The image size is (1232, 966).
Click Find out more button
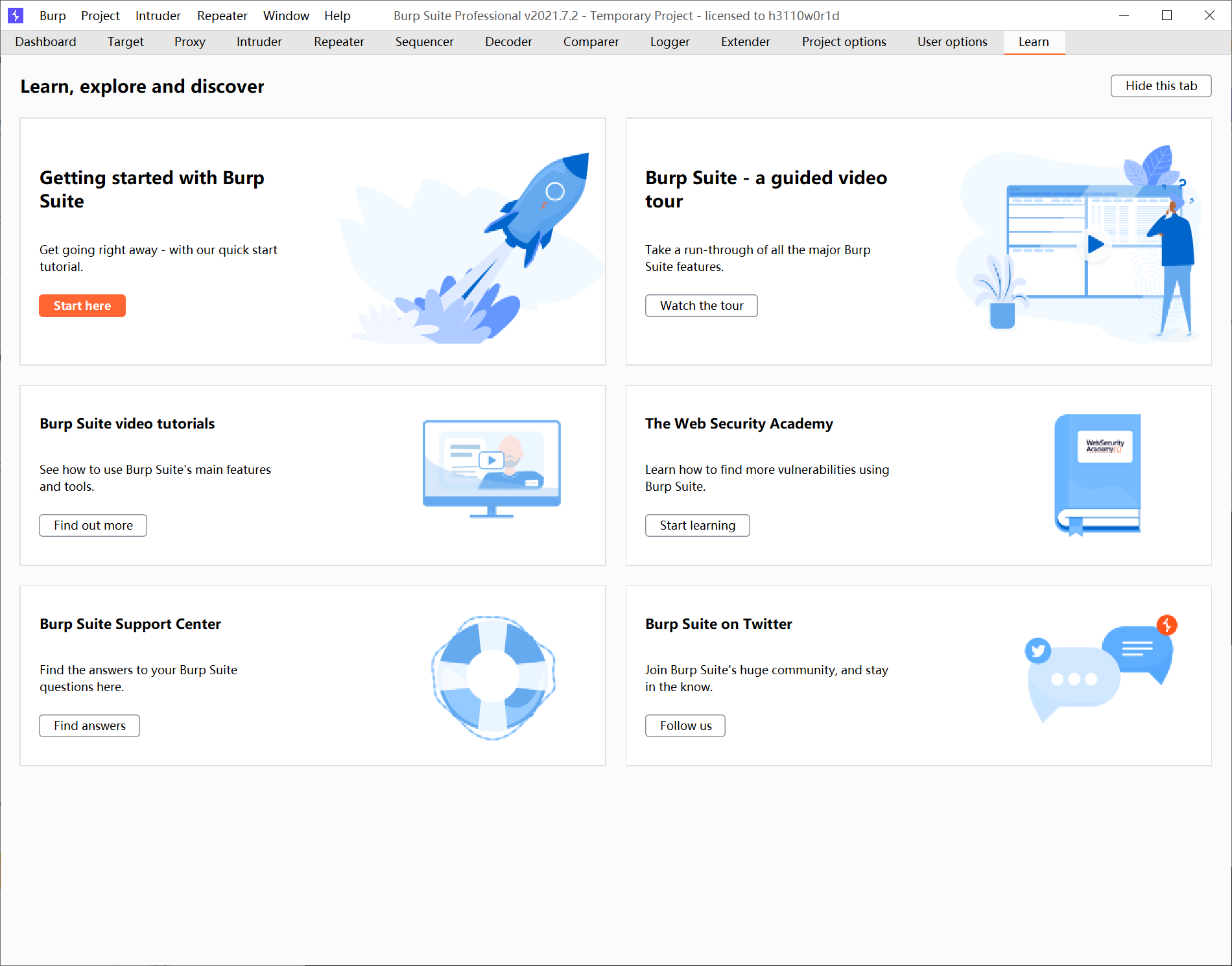(x=93, y=525)
